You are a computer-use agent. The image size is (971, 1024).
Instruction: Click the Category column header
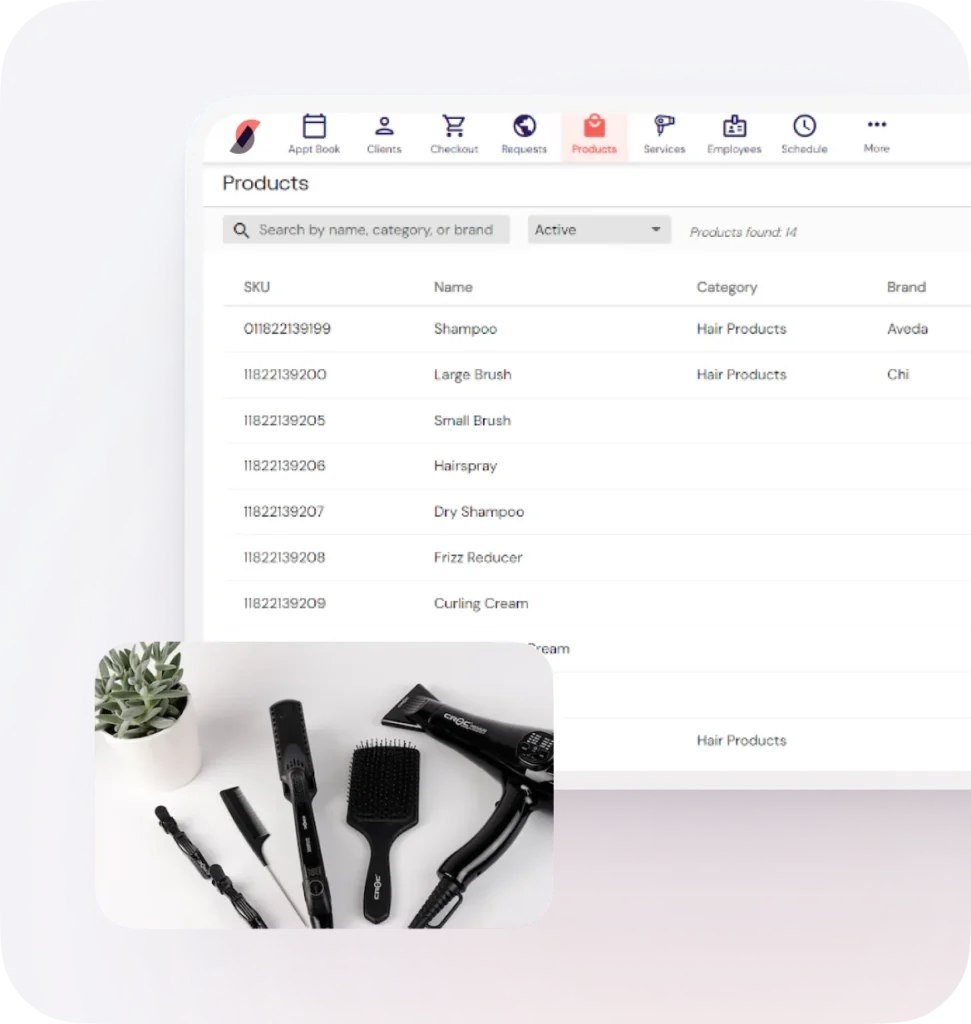coord(727,287)
